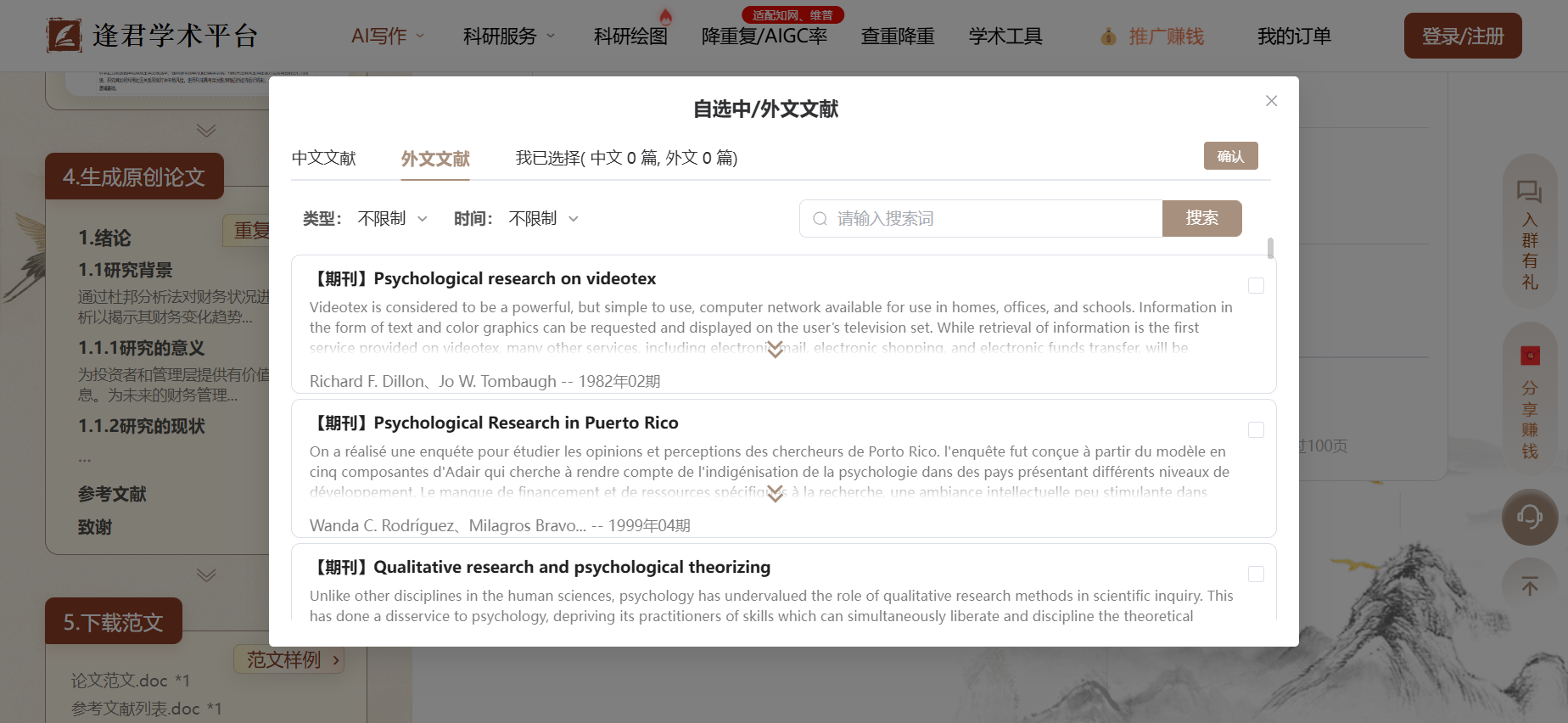Click the 范文样例 button
The height and width of the screenshot is (723, 1568).
tap(288, 659)
